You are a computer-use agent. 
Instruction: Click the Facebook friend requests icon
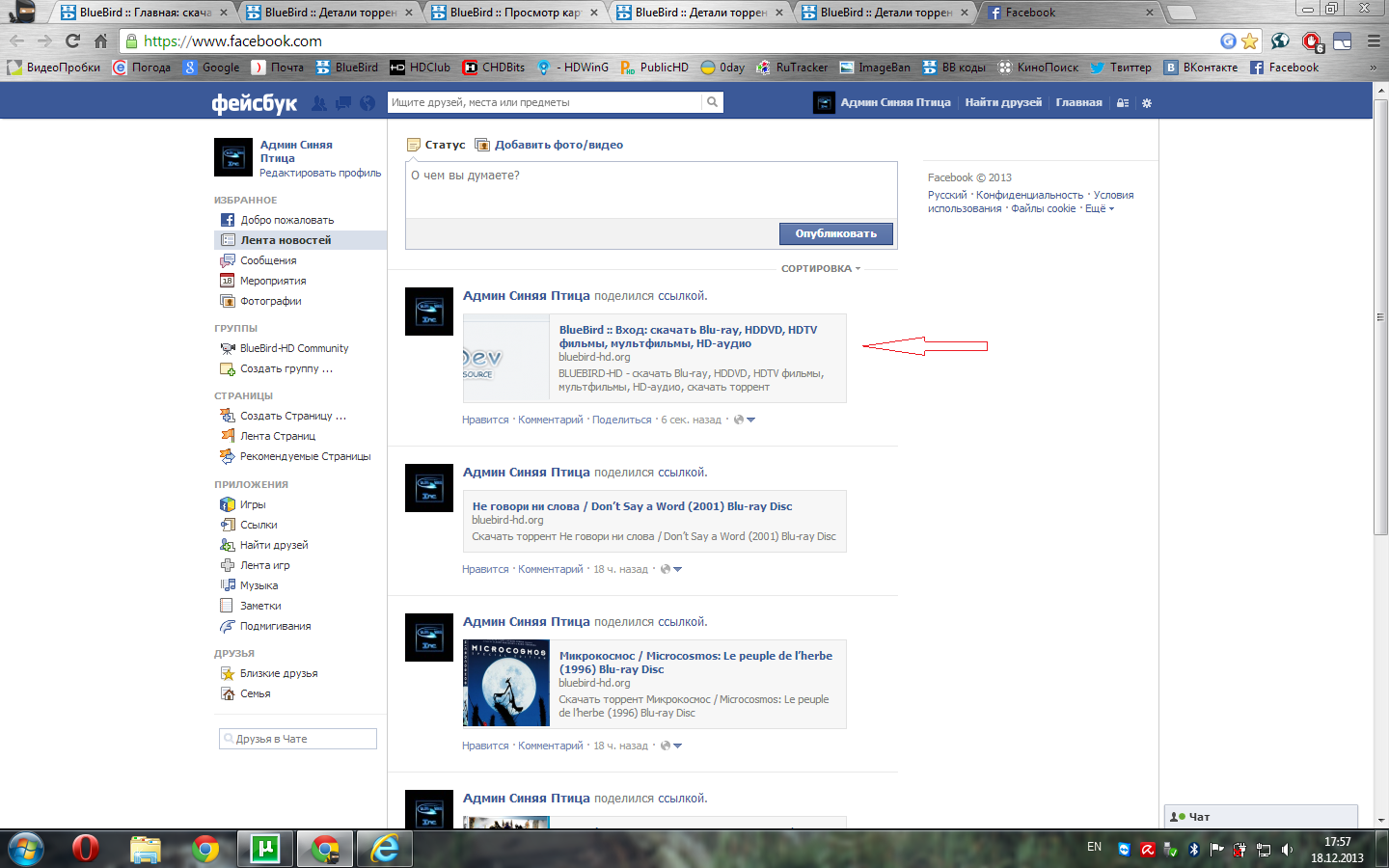tap(319, 103)
